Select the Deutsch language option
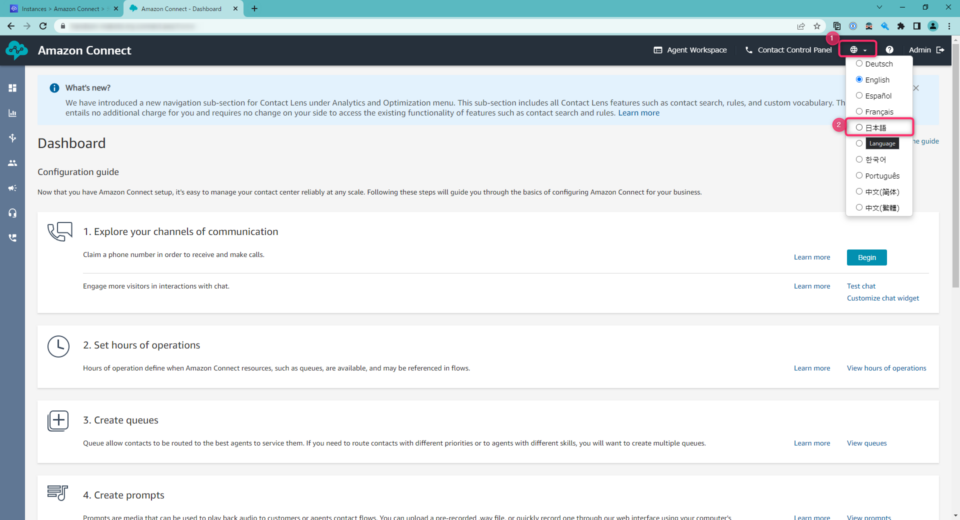 point(859,64)
